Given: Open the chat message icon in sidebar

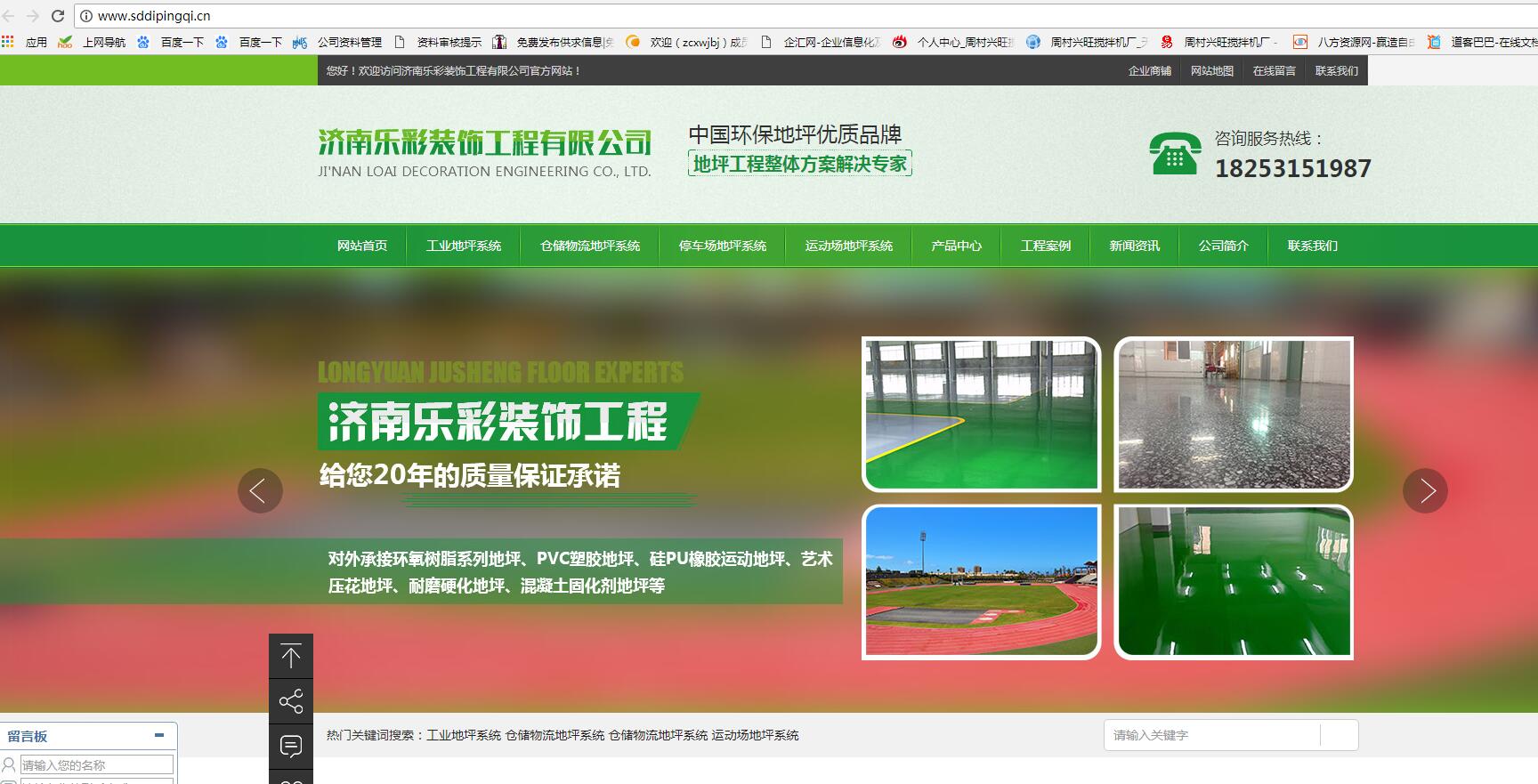Looking at the screenshot, I should [291, 746].
